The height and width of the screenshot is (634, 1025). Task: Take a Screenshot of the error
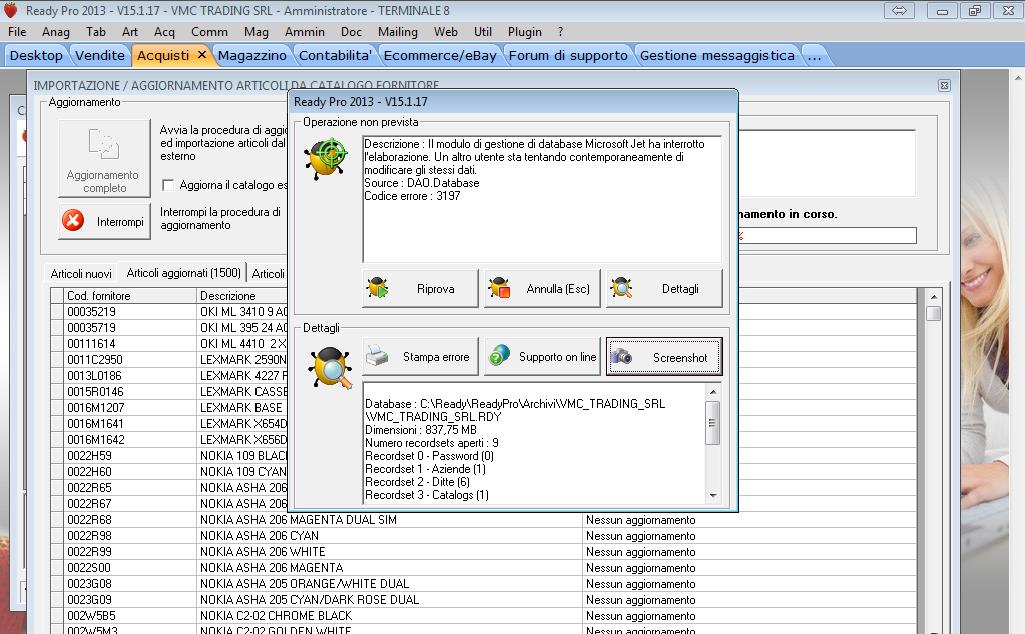[x=664, y=356]
